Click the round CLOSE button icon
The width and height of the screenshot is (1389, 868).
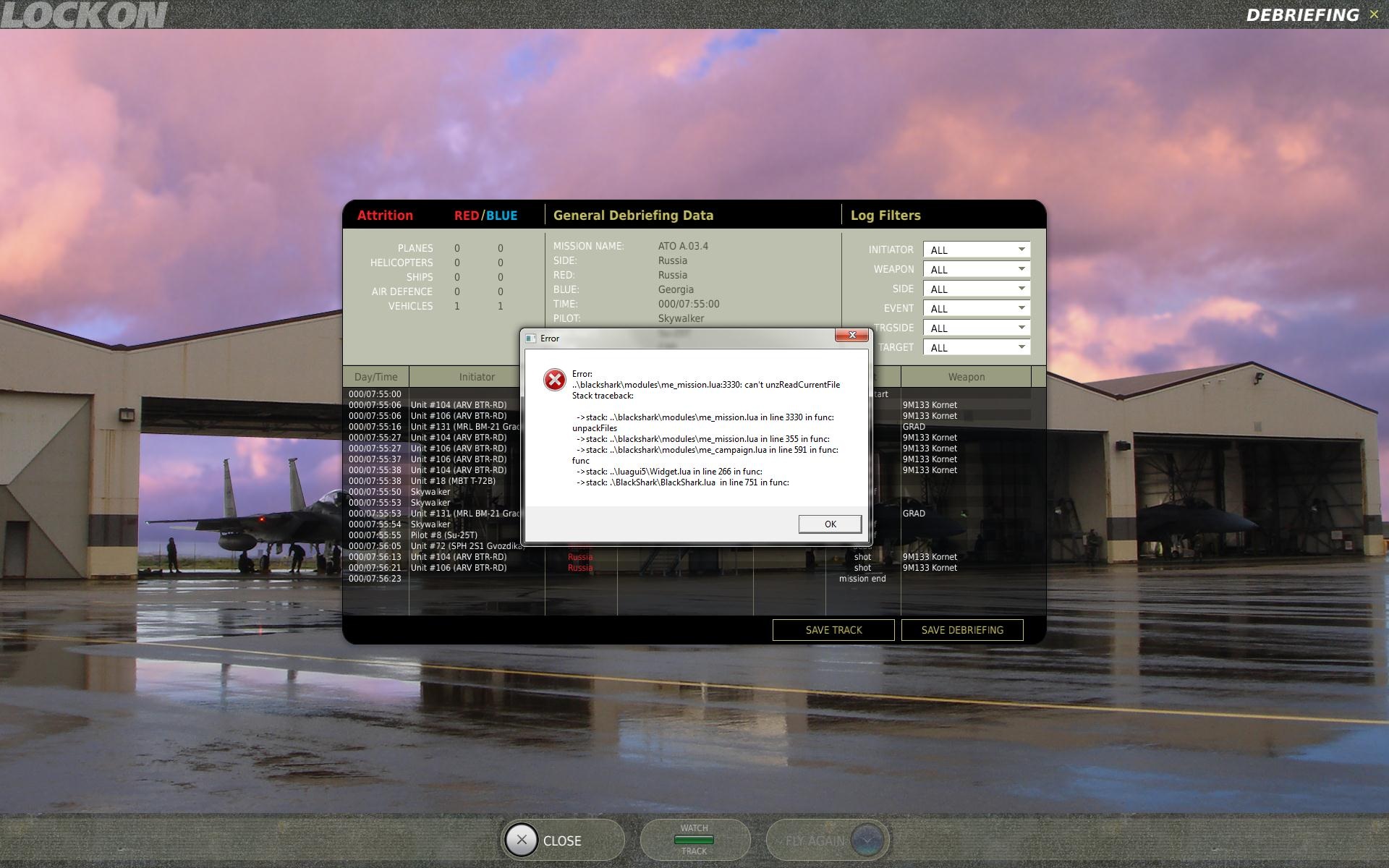(x=522, y=841)
